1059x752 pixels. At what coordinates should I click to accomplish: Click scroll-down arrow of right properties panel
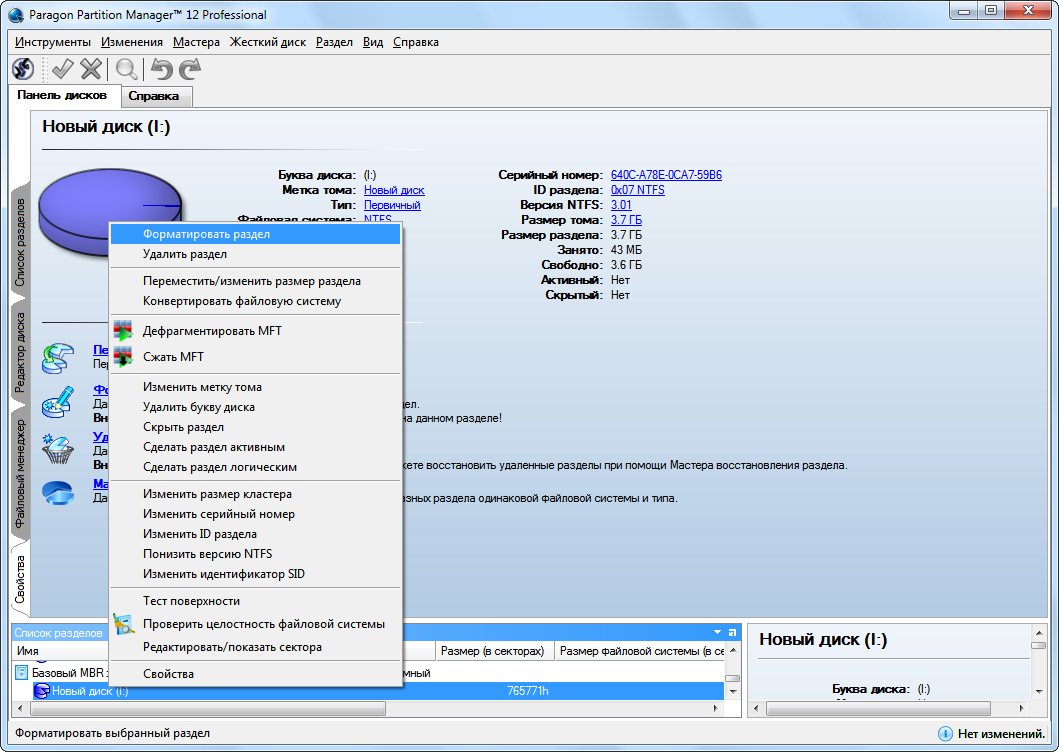(1039, 691)
